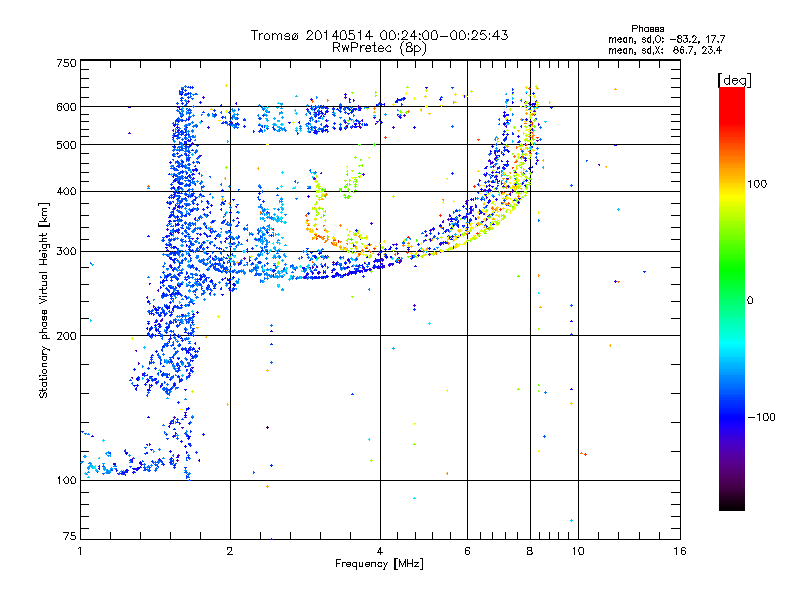Click the y-axis tick label '500'
This screenshot has width=800, height=600.
(x=67, y=145)
